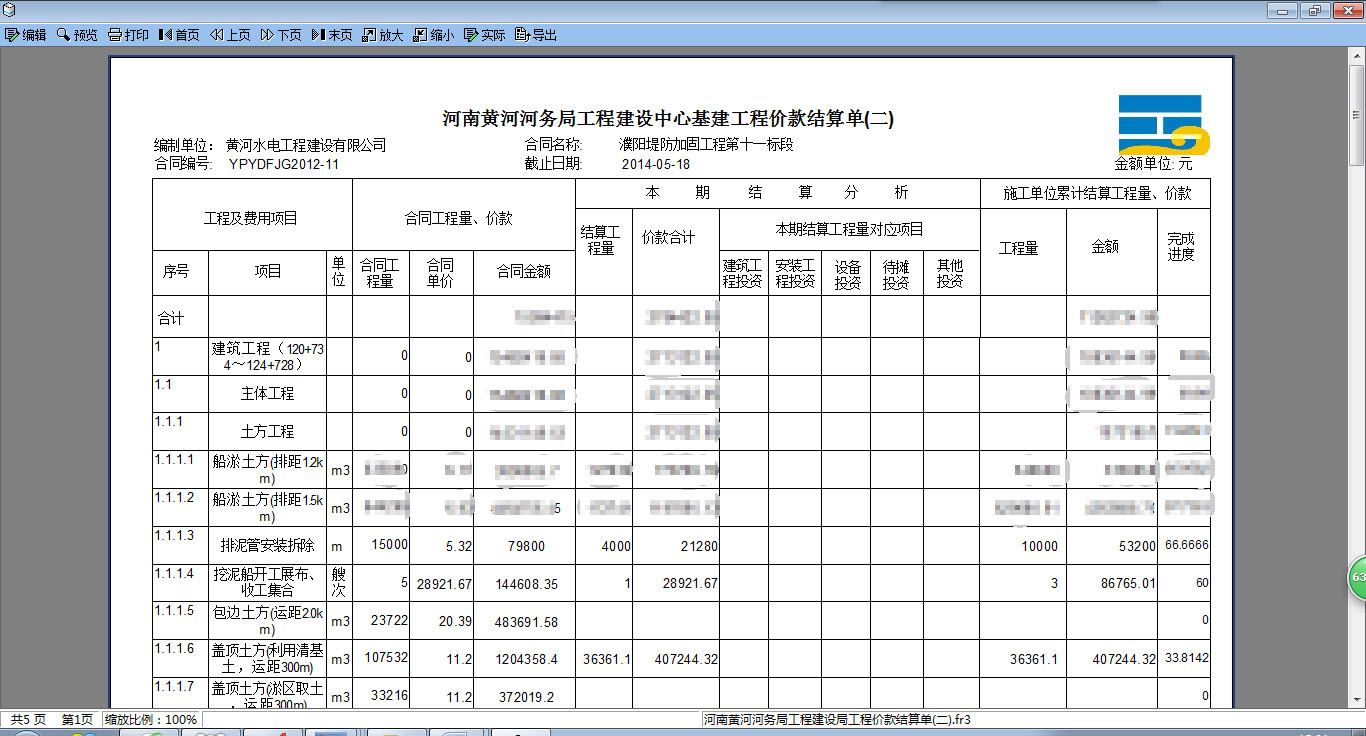The image size is (1366, 736).
Task: Print the report via 打印
Action: (x=128, y=35)
